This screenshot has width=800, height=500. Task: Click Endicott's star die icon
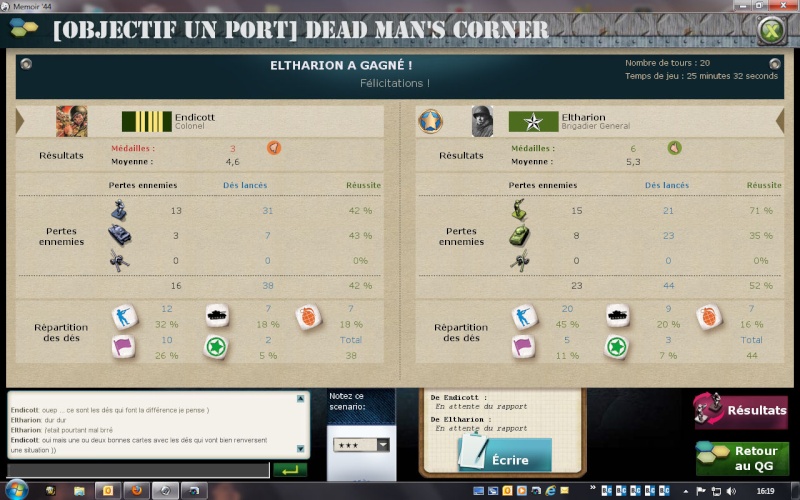pos(216,347)
